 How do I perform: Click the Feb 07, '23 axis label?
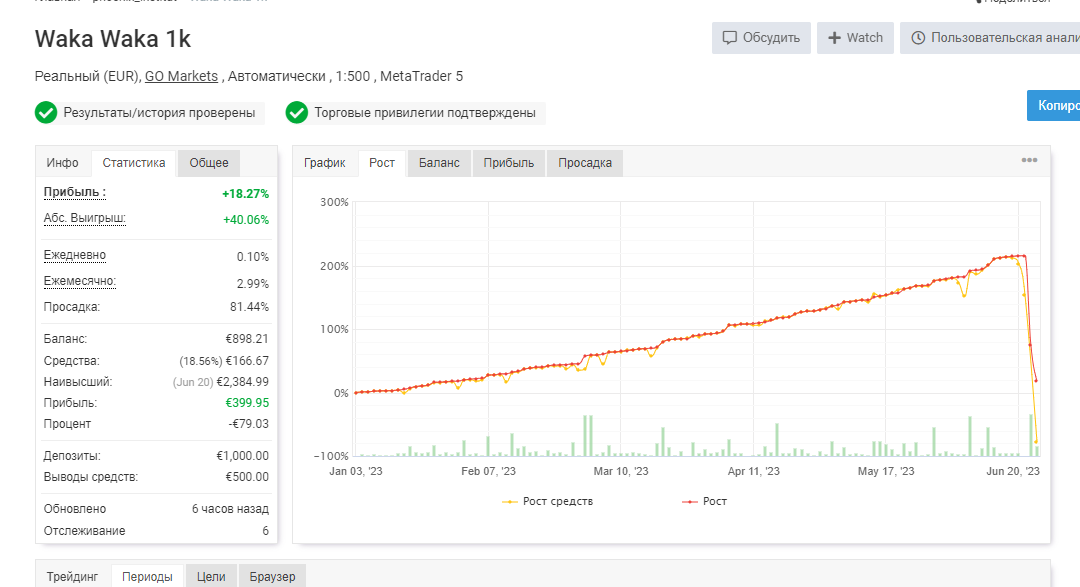pyautogui.click(x=488, y=471)
